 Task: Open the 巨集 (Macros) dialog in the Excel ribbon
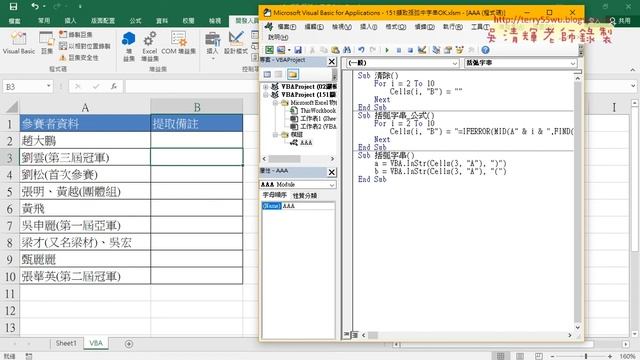pos(47,43)
